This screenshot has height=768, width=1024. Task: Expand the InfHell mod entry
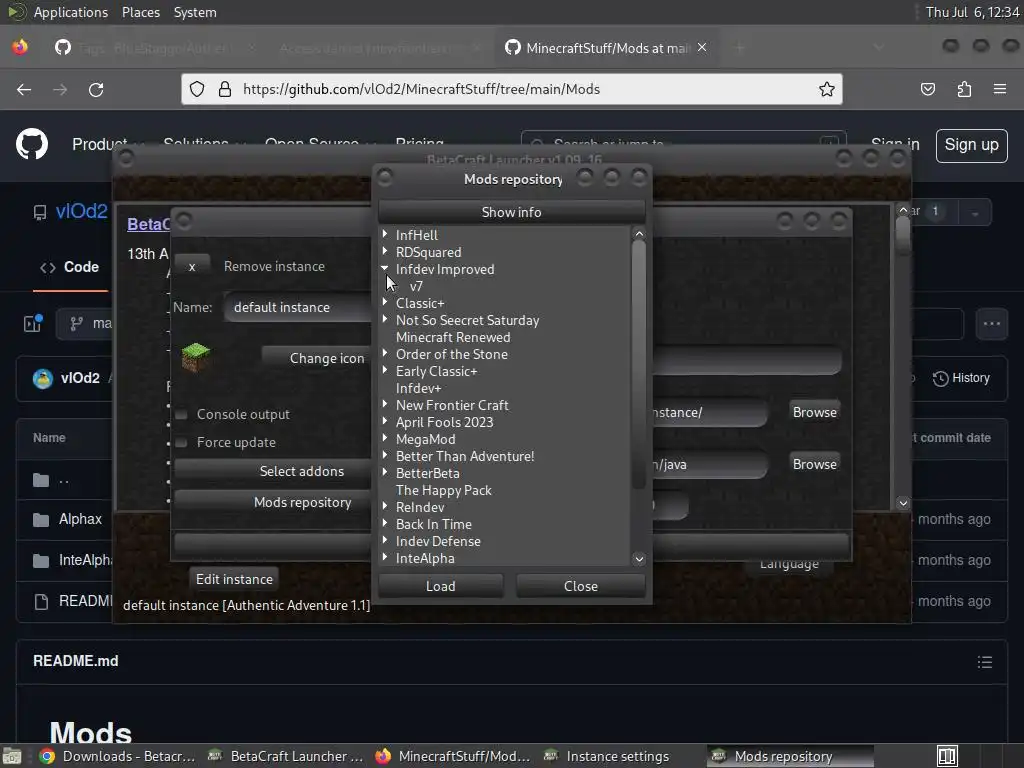pos(385,234)
